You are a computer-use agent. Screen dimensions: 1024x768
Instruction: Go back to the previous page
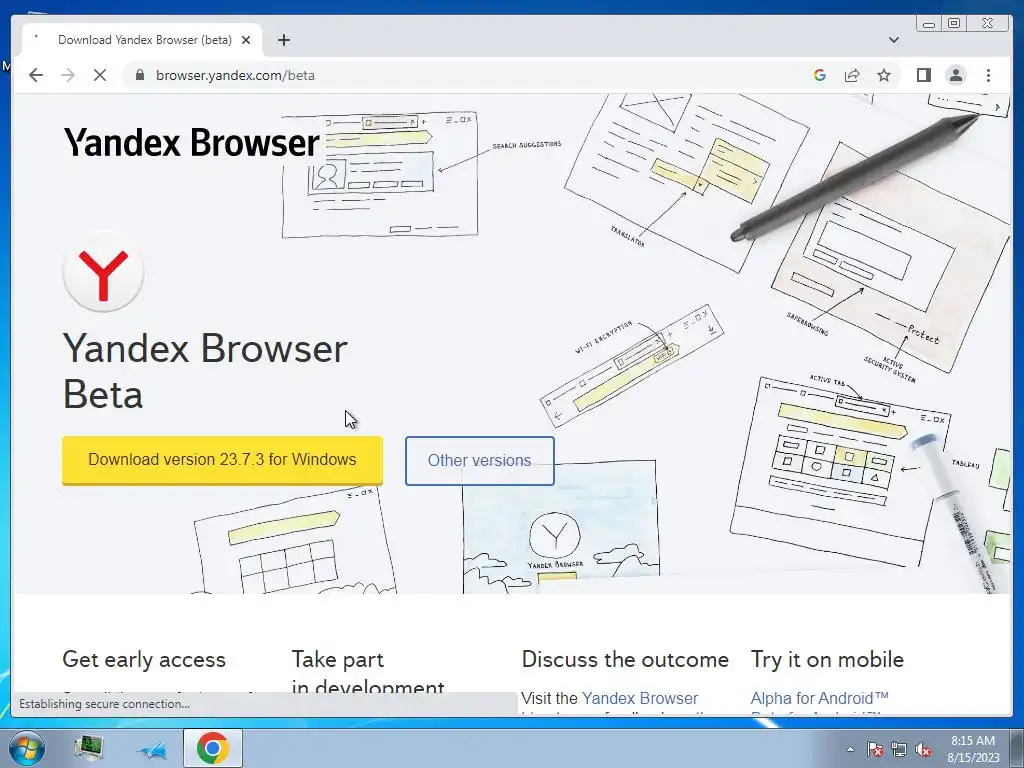36,75
